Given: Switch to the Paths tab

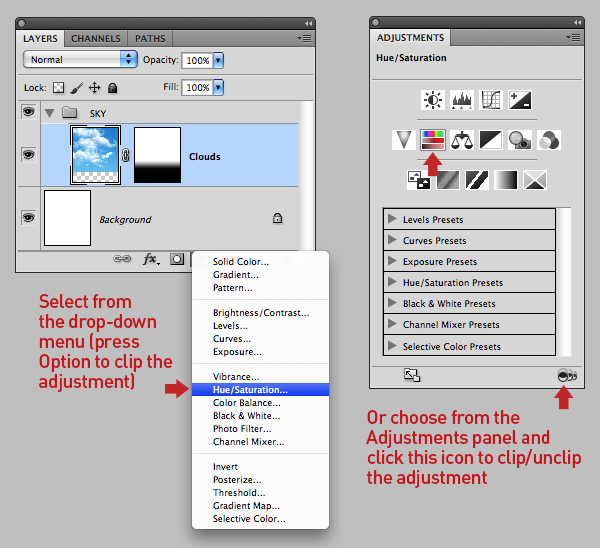Looking at the screenshot, I should click(x=150, y=39).
